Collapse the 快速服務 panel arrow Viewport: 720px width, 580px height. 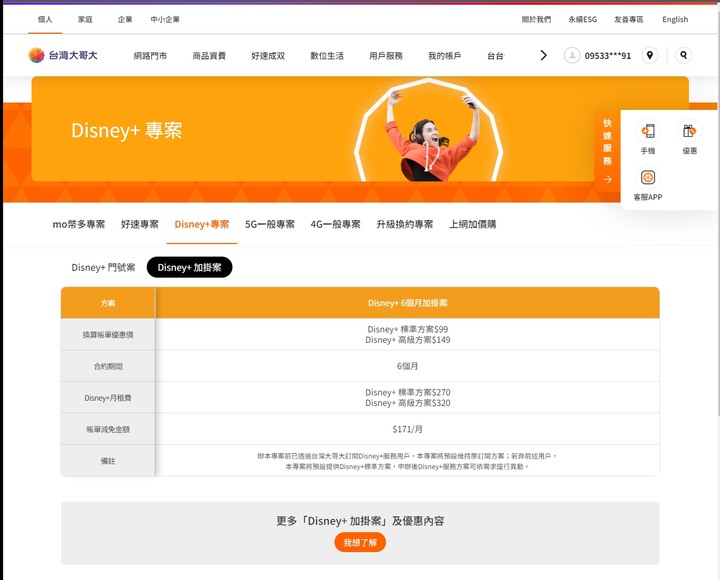click(x=607, y=179)
